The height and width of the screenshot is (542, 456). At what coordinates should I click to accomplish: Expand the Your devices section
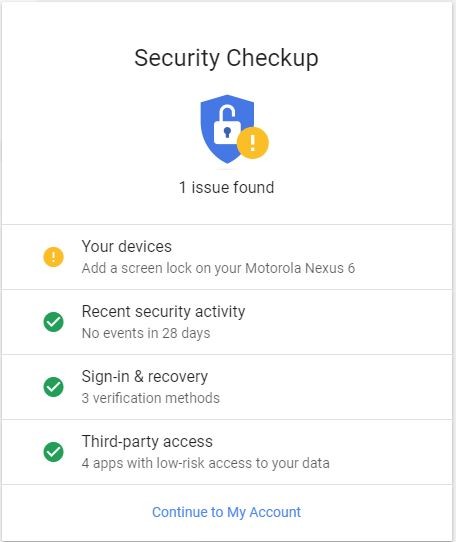coord(227,257)
